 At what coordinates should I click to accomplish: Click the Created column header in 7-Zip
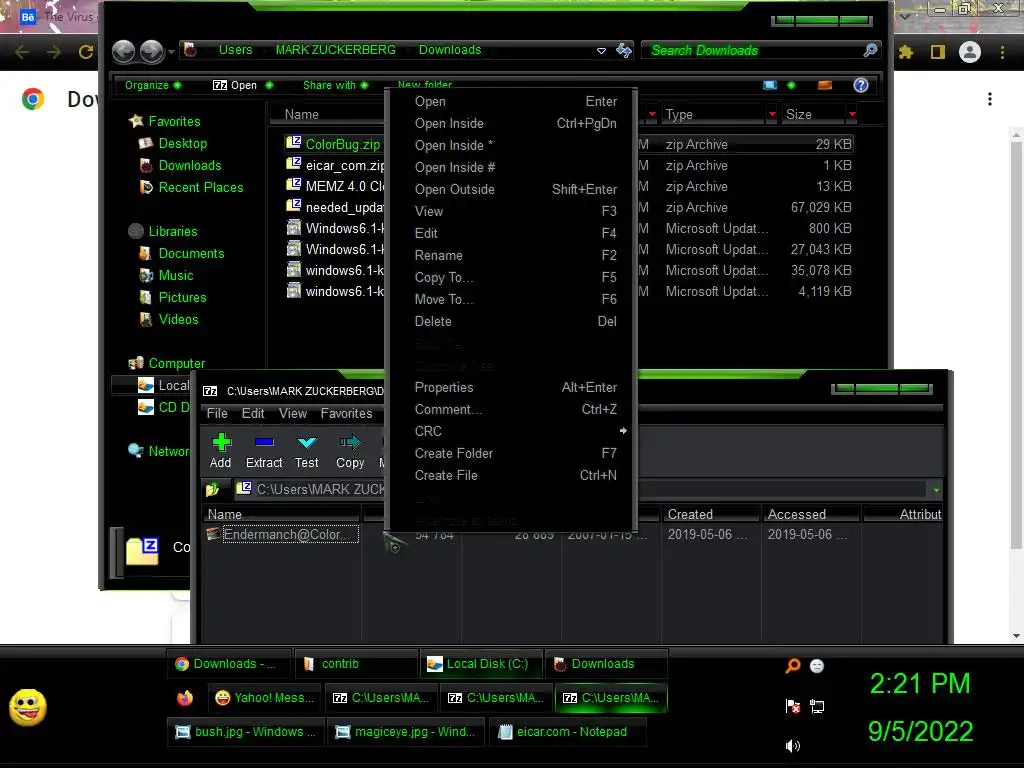point(711,514)
